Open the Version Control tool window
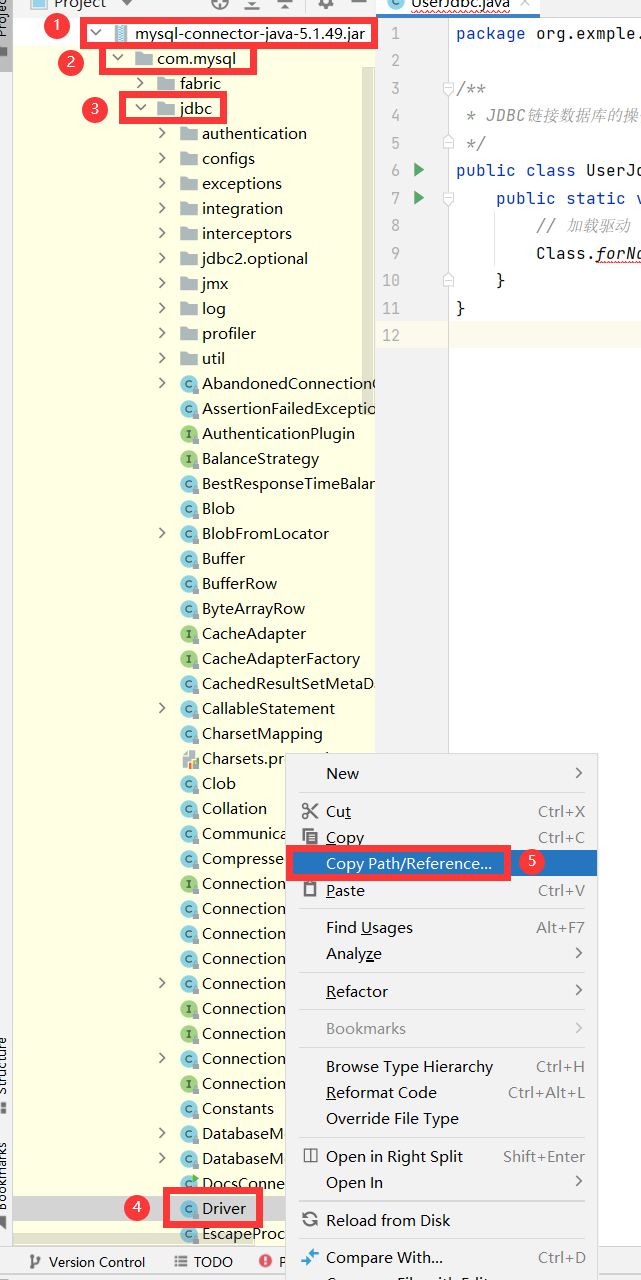Image resolution: width=641 pixels, height=1280 pixels. pos(86,1261)
